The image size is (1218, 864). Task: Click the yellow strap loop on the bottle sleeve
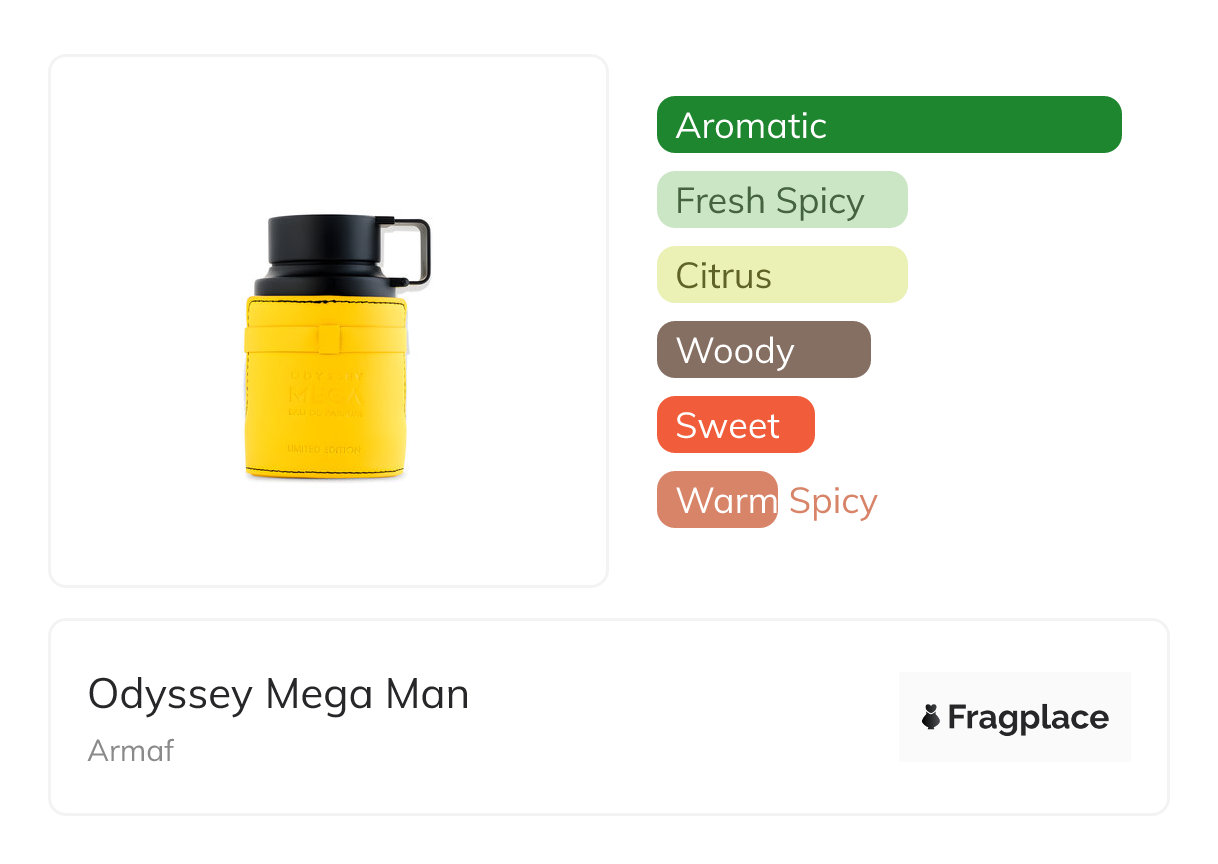tap(327, 339)
